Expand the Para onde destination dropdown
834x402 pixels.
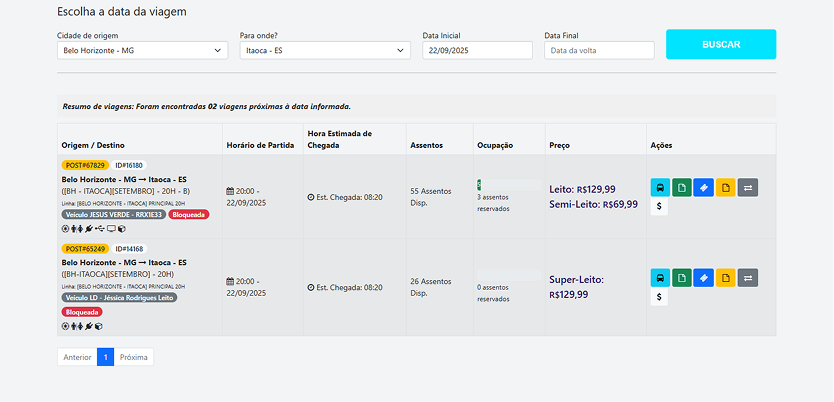[x=325, y=50]
